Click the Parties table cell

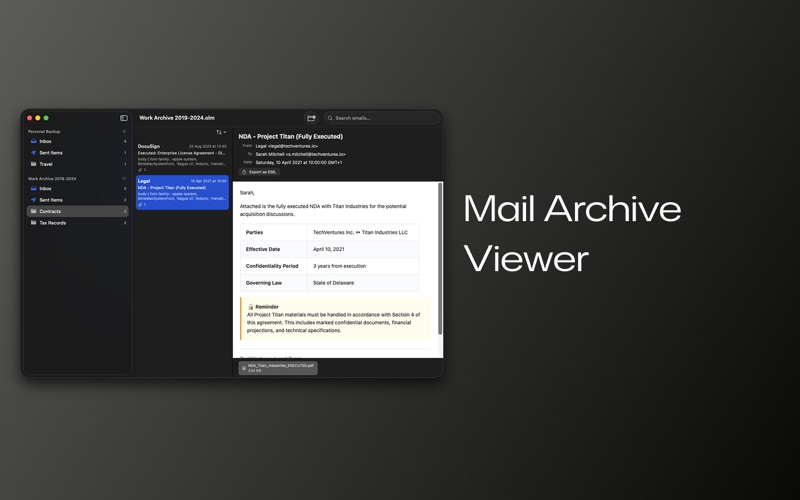[x=274, y=232]
